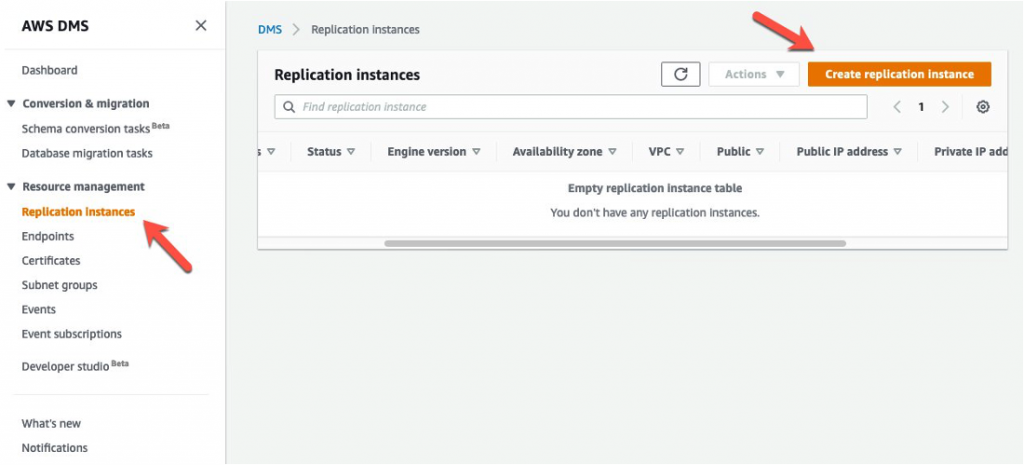This screenshot has height=465, width=1024.
Task: Collapse Conversion & migration section
Action: click(11, 104)
